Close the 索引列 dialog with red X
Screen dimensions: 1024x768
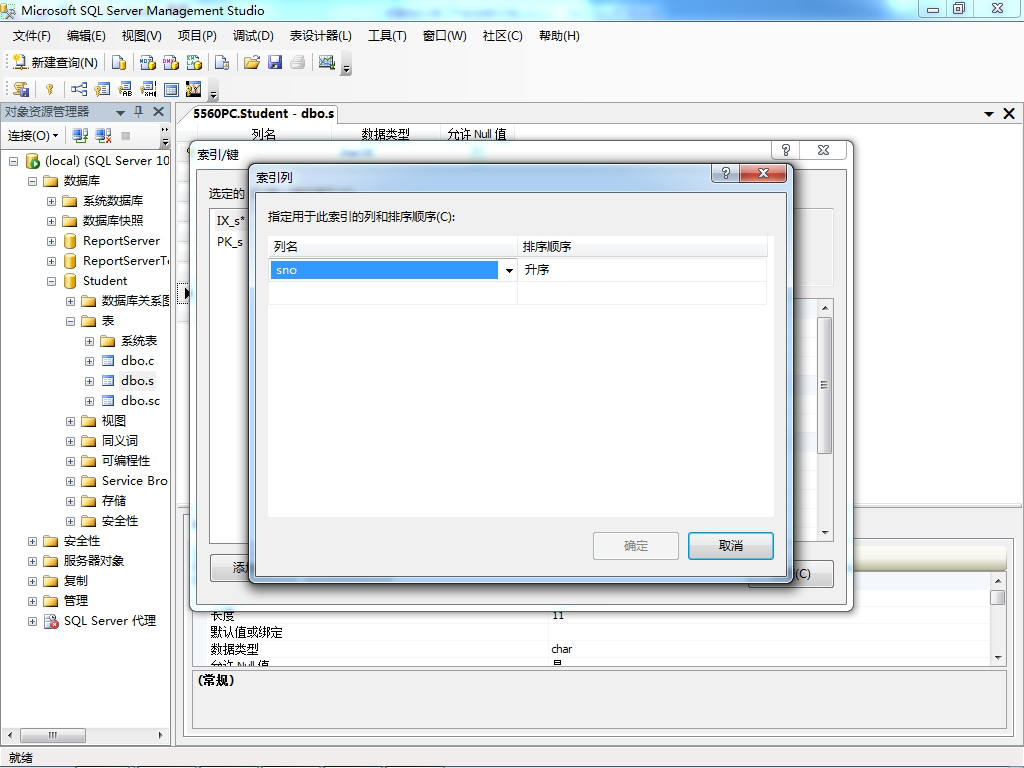(763, 173)
